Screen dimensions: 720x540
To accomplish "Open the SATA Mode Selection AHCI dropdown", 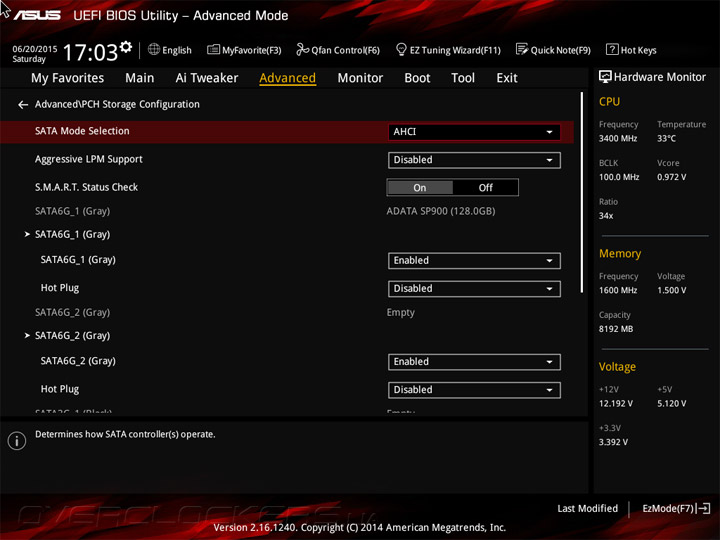I will (474, 132).
